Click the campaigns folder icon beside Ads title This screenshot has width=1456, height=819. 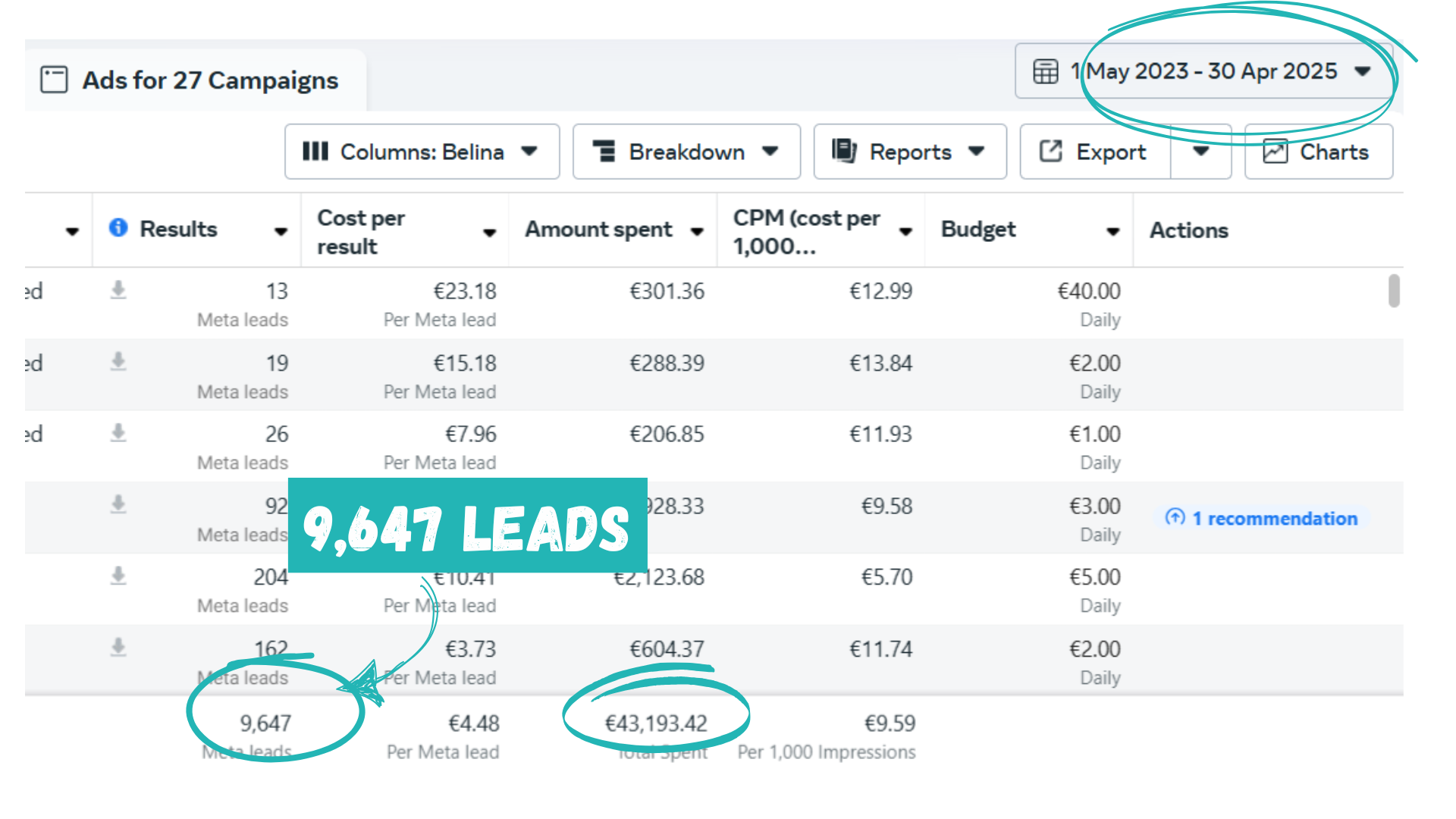54,80
